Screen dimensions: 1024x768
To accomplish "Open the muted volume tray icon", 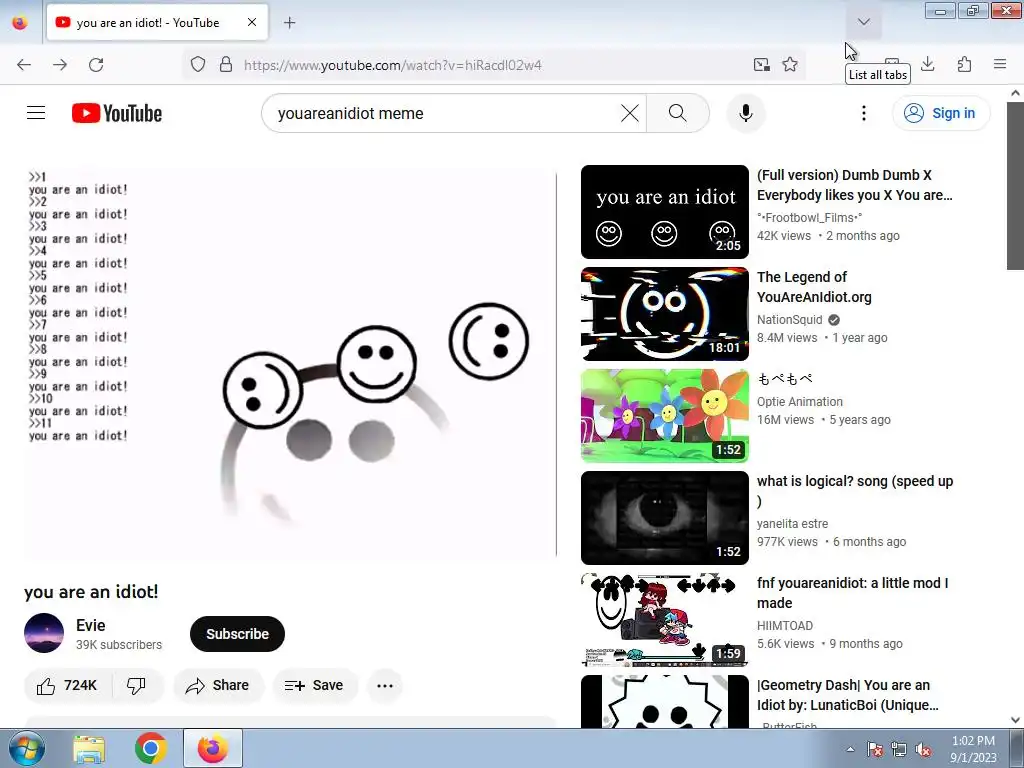I will [923, 749].
